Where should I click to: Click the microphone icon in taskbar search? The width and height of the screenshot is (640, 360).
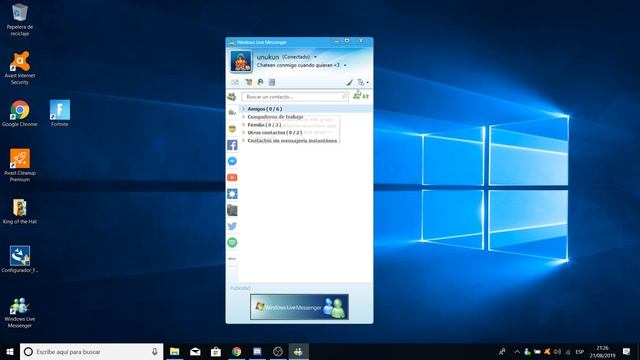point(155,351)
